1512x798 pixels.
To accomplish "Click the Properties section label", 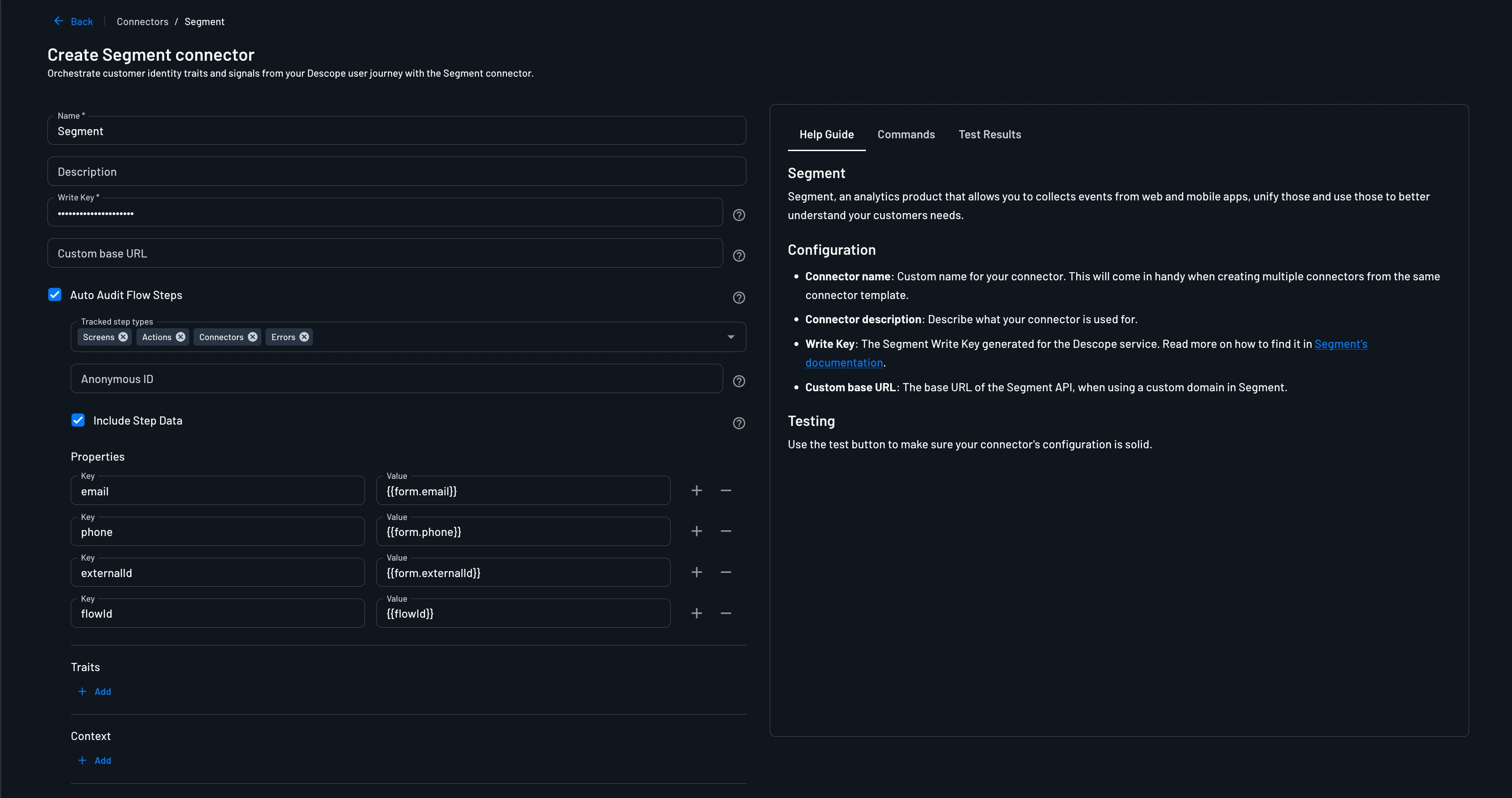I will coord(98,457).
